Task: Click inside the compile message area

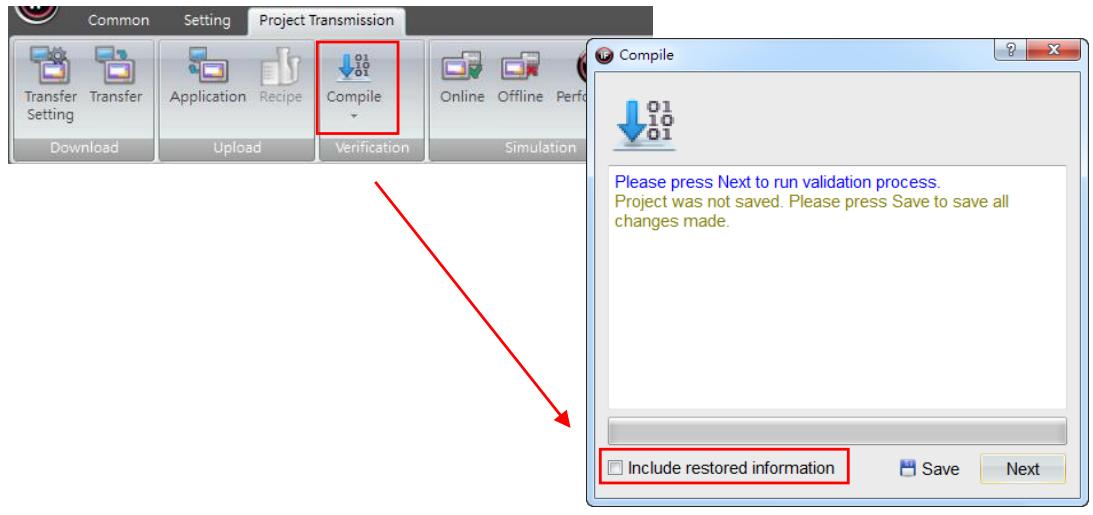Action: [x=837, y=287]
